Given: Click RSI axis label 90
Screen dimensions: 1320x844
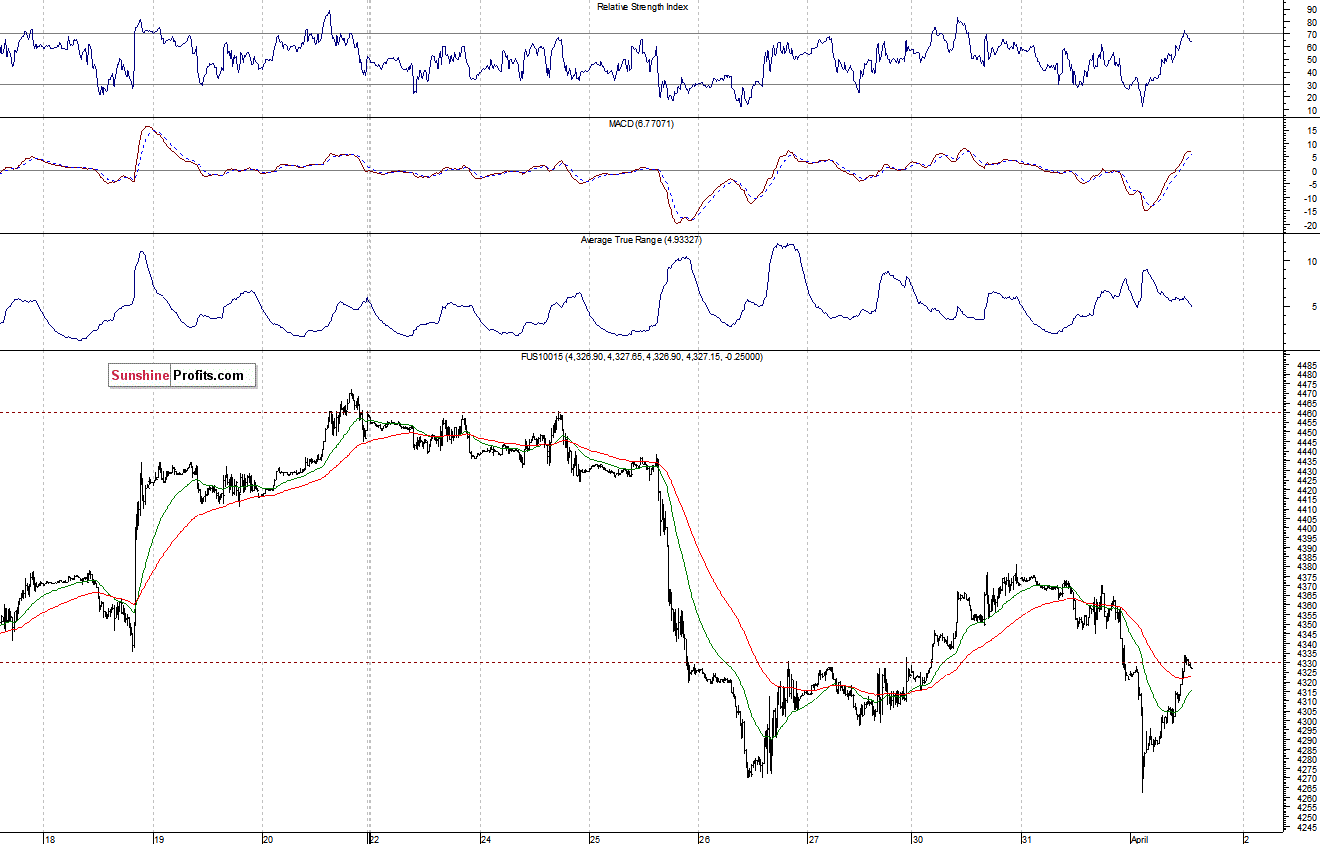Looking at the screenshot, I should pos(1311,9).
